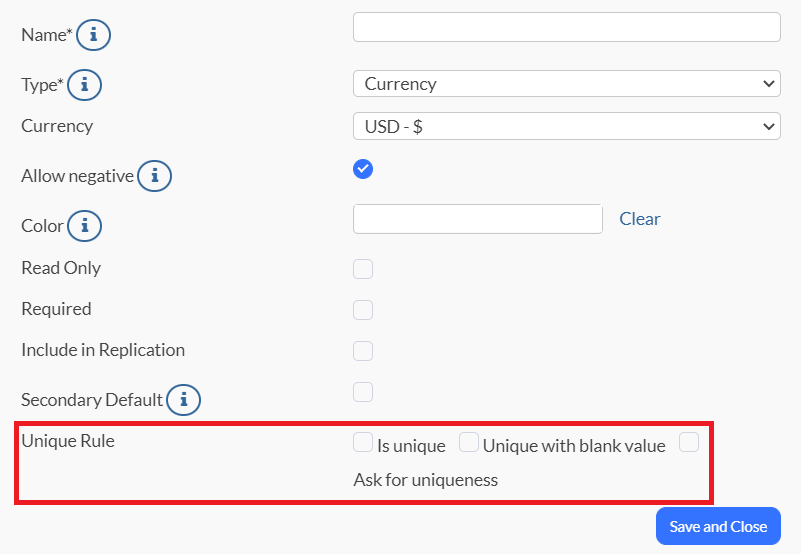Focus the Name text input field
This screenshot has width=801, height=554.
pos(567,27)
